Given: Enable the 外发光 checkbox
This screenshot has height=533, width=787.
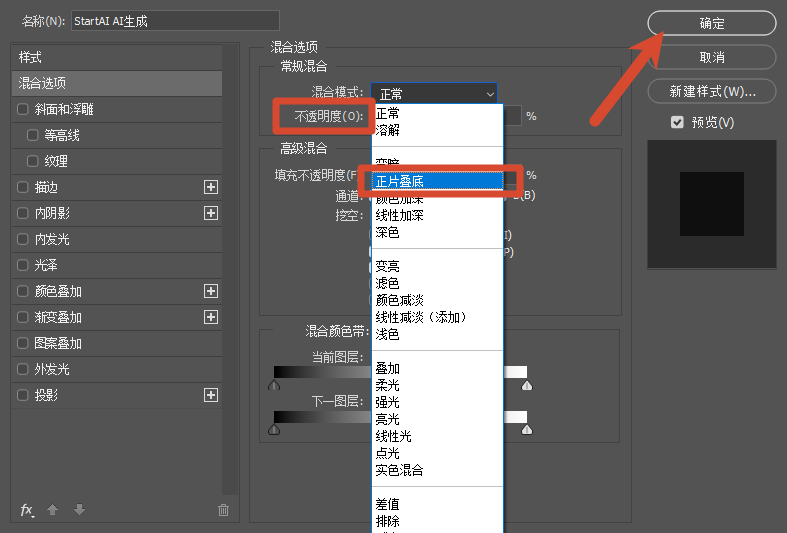Looking at the screenshot, I should click(23, 369).
